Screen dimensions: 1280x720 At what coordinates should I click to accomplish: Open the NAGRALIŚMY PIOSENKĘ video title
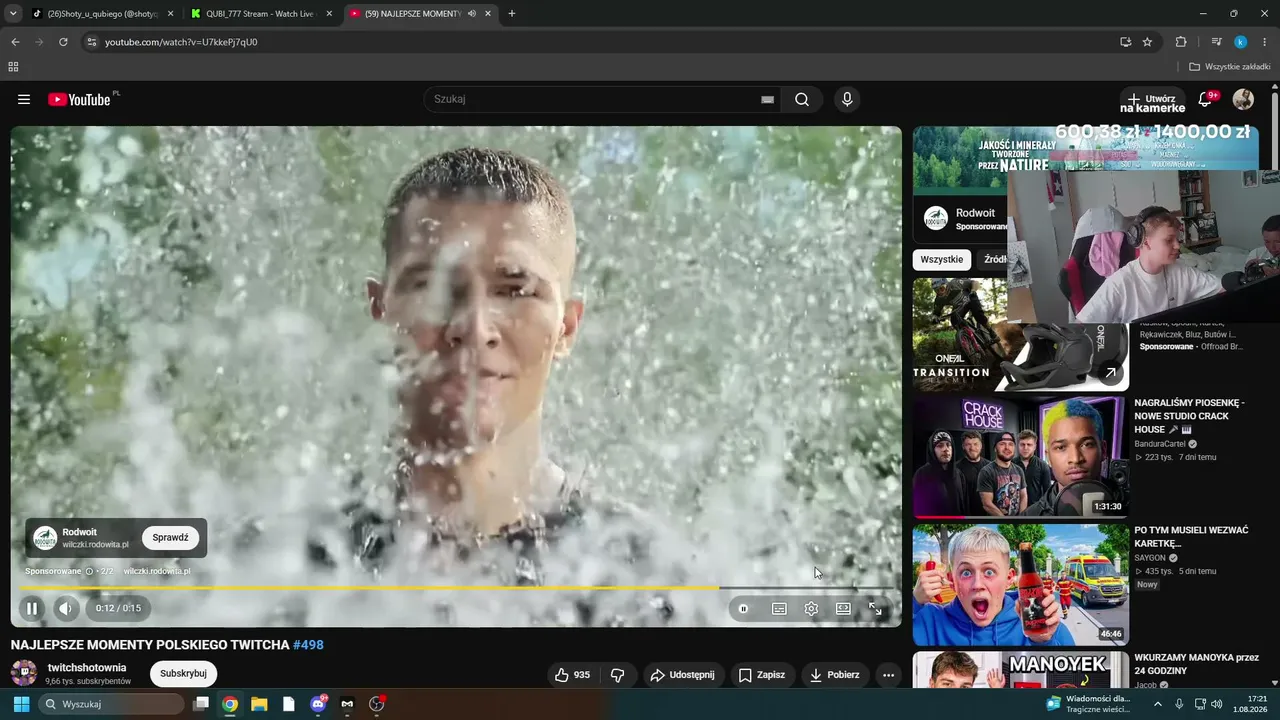1189,416
